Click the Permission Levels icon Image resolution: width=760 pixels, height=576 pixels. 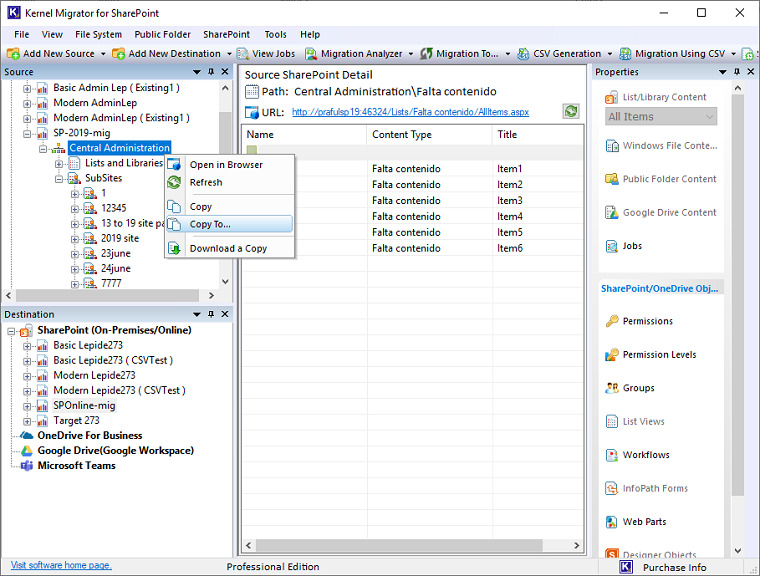pos(612,354)
